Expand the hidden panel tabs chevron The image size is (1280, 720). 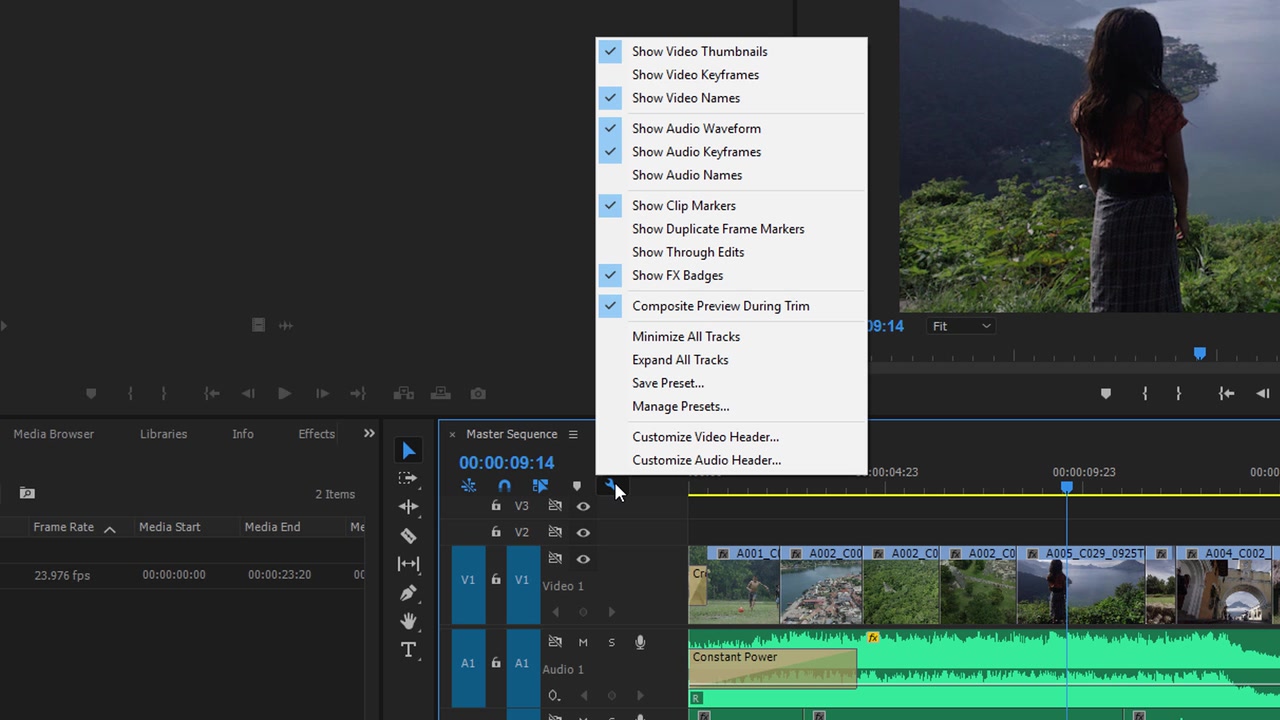pos(369,433)
